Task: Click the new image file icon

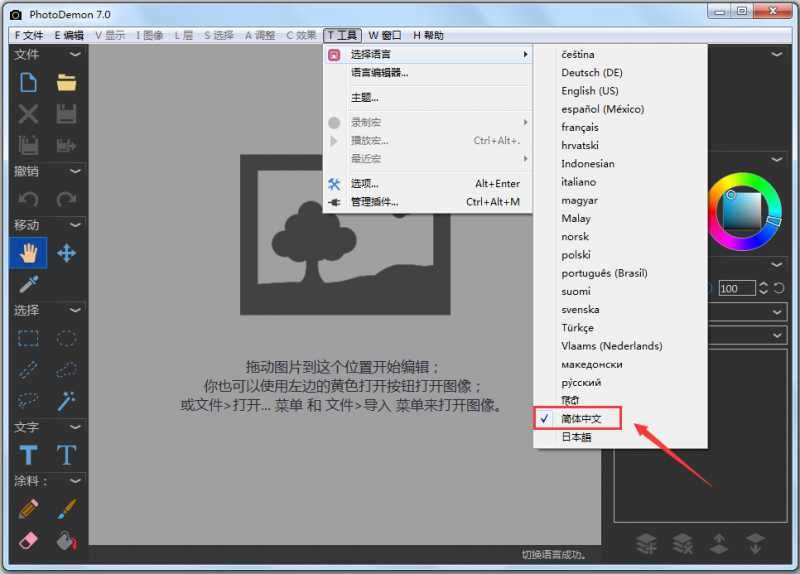Action: tap(28, 82)
